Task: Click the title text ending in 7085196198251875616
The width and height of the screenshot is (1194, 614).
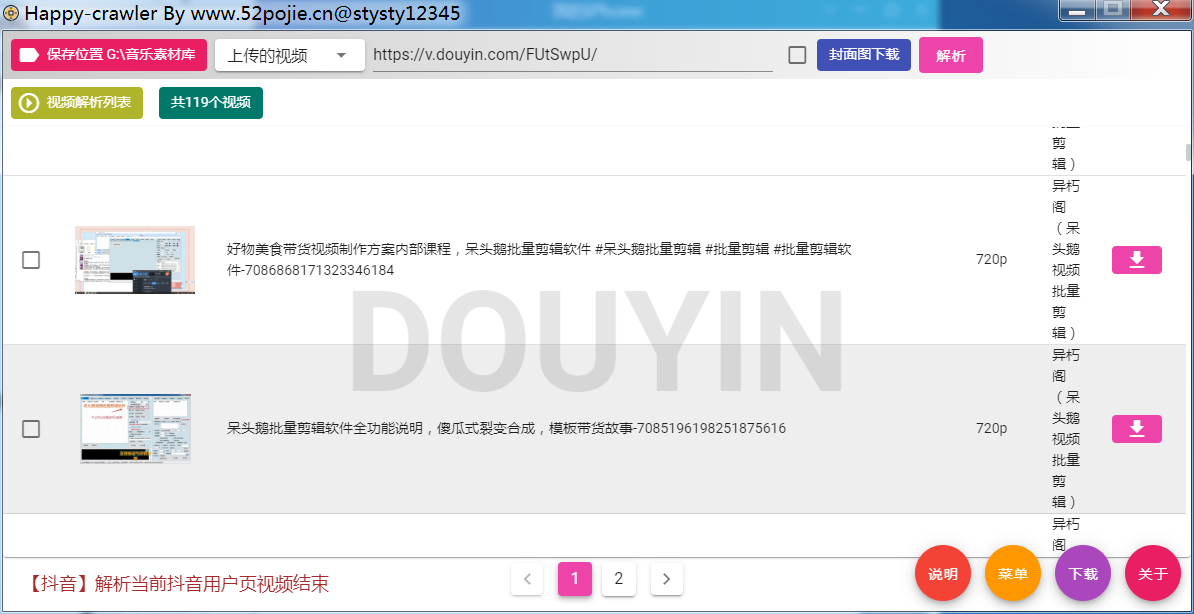Action: pos(506,429)
